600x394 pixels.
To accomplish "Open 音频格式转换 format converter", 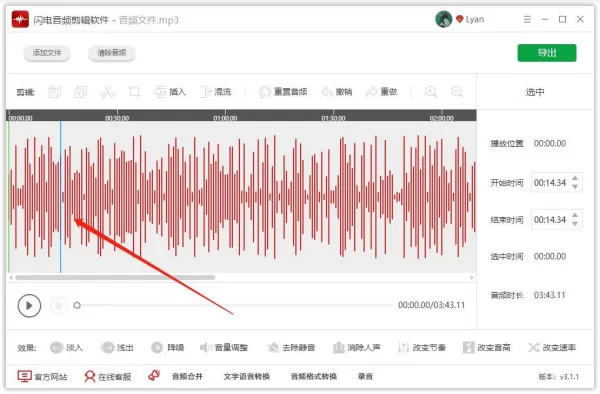I will (314, 376).
